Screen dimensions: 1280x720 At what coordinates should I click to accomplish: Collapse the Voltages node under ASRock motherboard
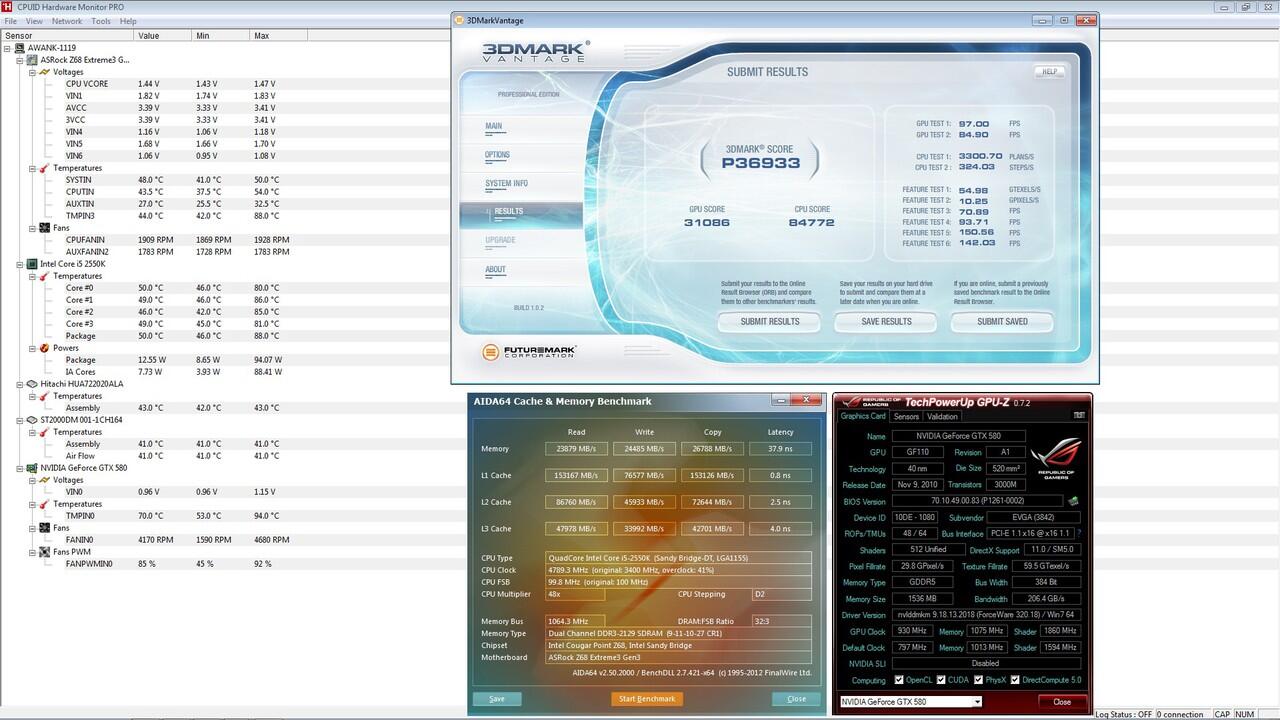pyautogui.click(x=32, y=72)
